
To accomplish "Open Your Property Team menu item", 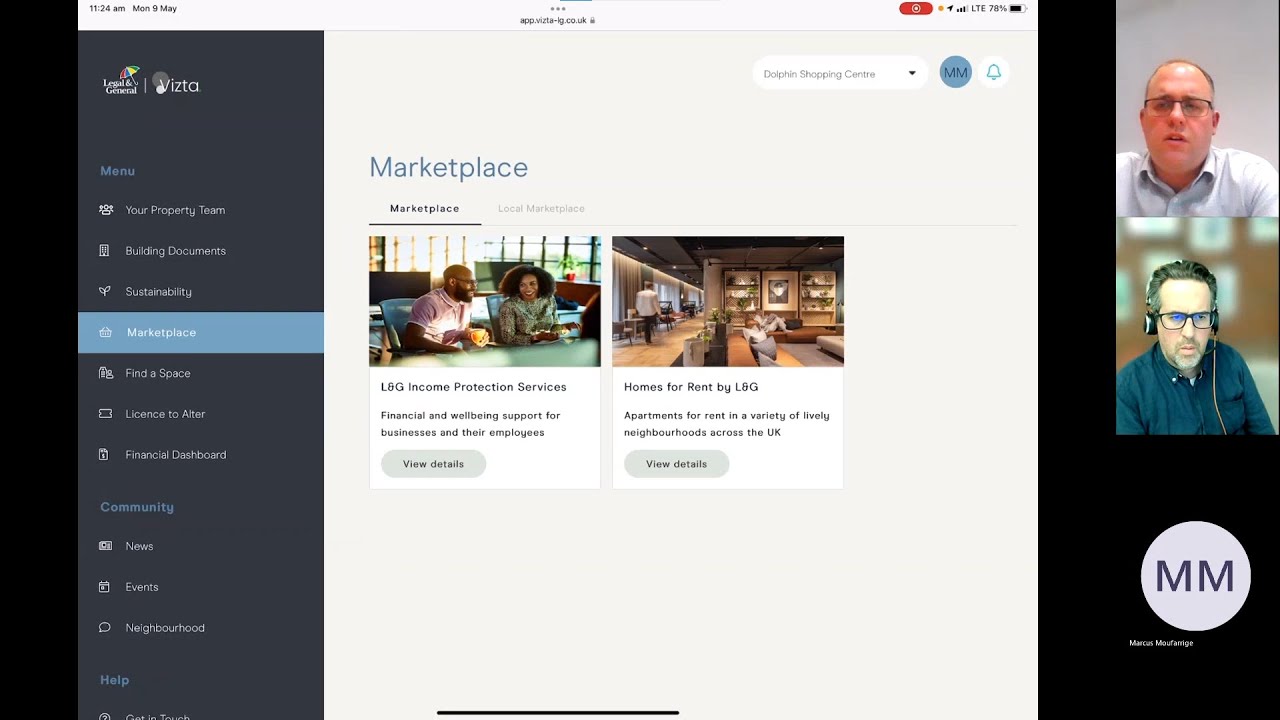I will (201, 210).
